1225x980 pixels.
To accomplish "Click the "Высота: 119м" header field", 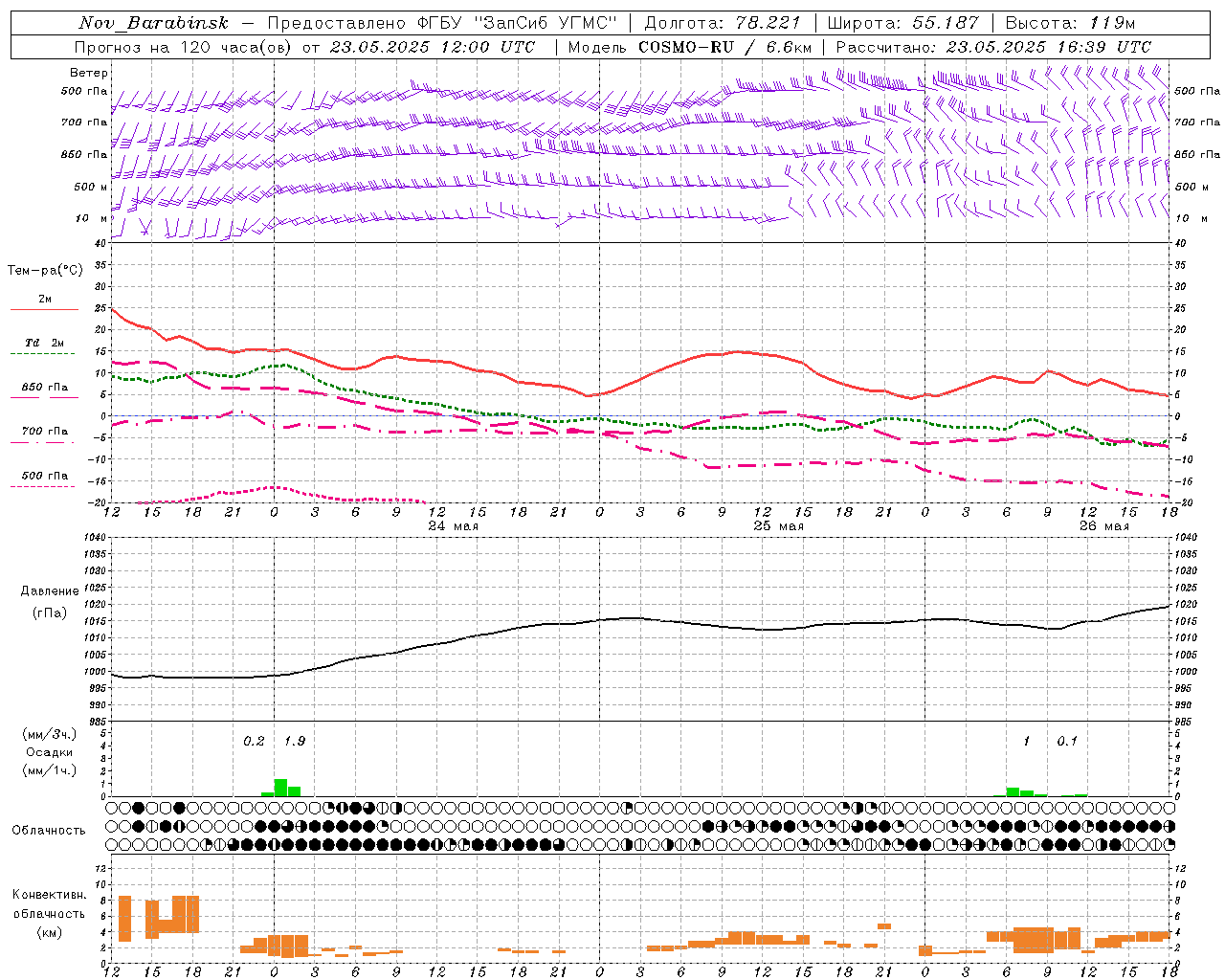I will [1070, 23].
